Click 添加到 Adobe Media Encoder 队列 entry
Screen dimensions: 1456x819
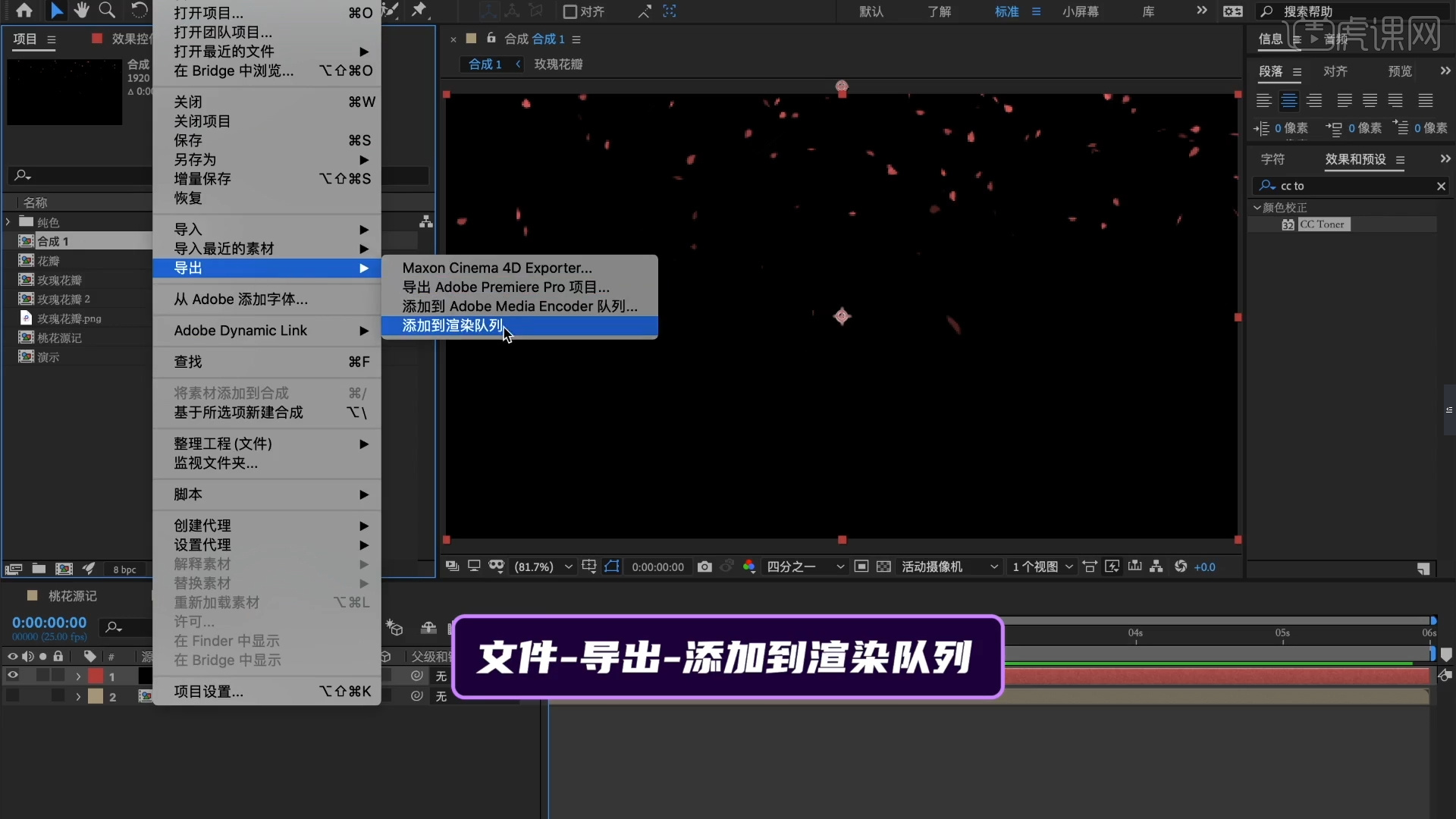[519, 306]
